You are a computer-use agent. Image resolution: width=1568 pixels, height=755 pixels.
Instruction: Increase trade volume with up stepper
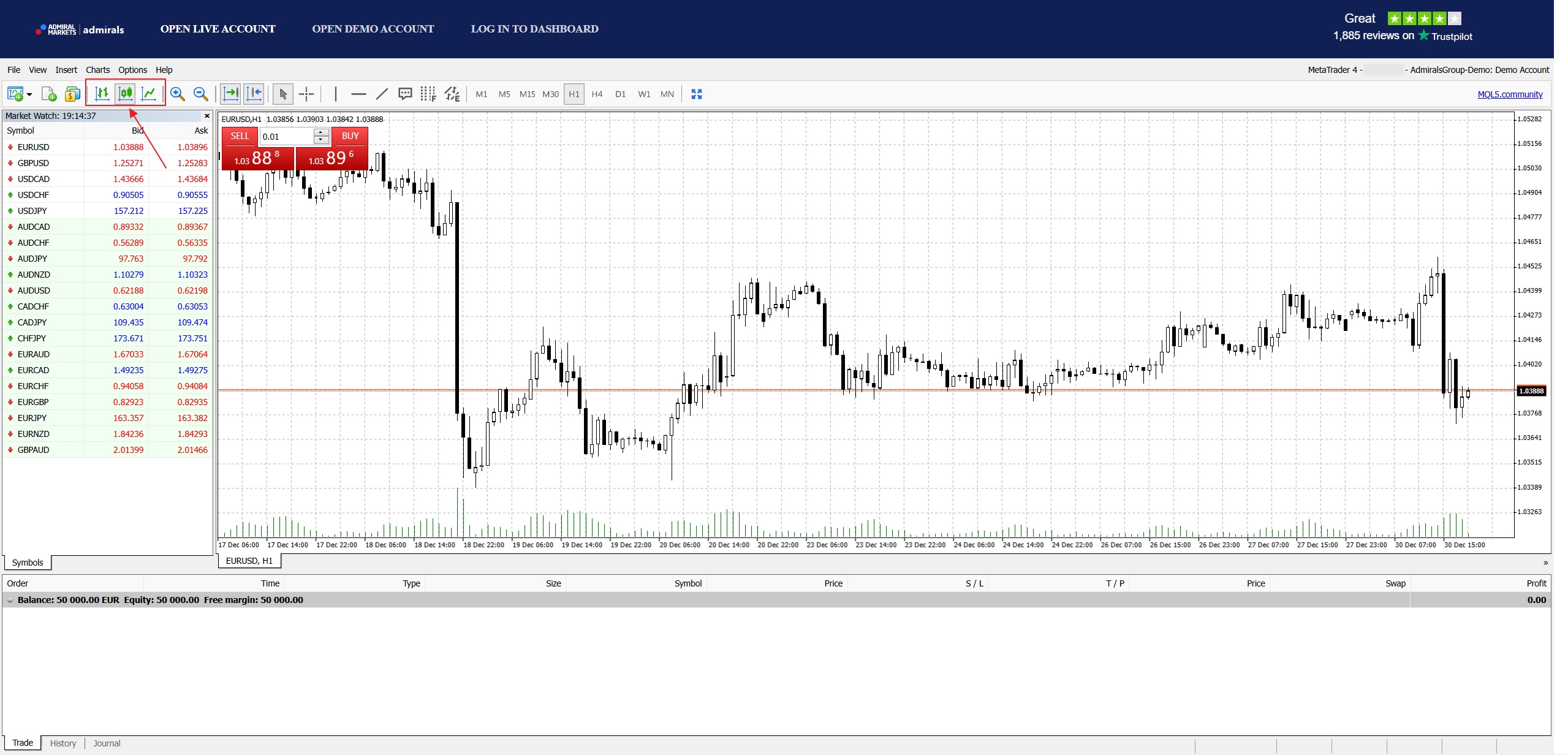[321, 132]
